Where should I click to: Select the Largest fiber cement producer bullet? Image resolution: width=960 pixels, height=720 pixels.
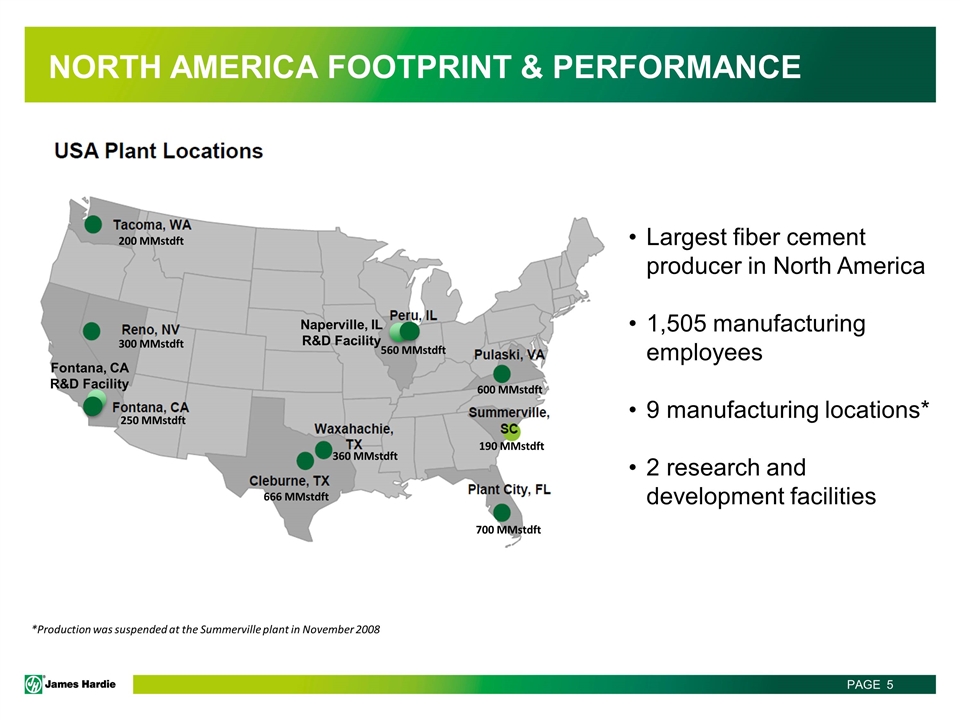[784, 252]
